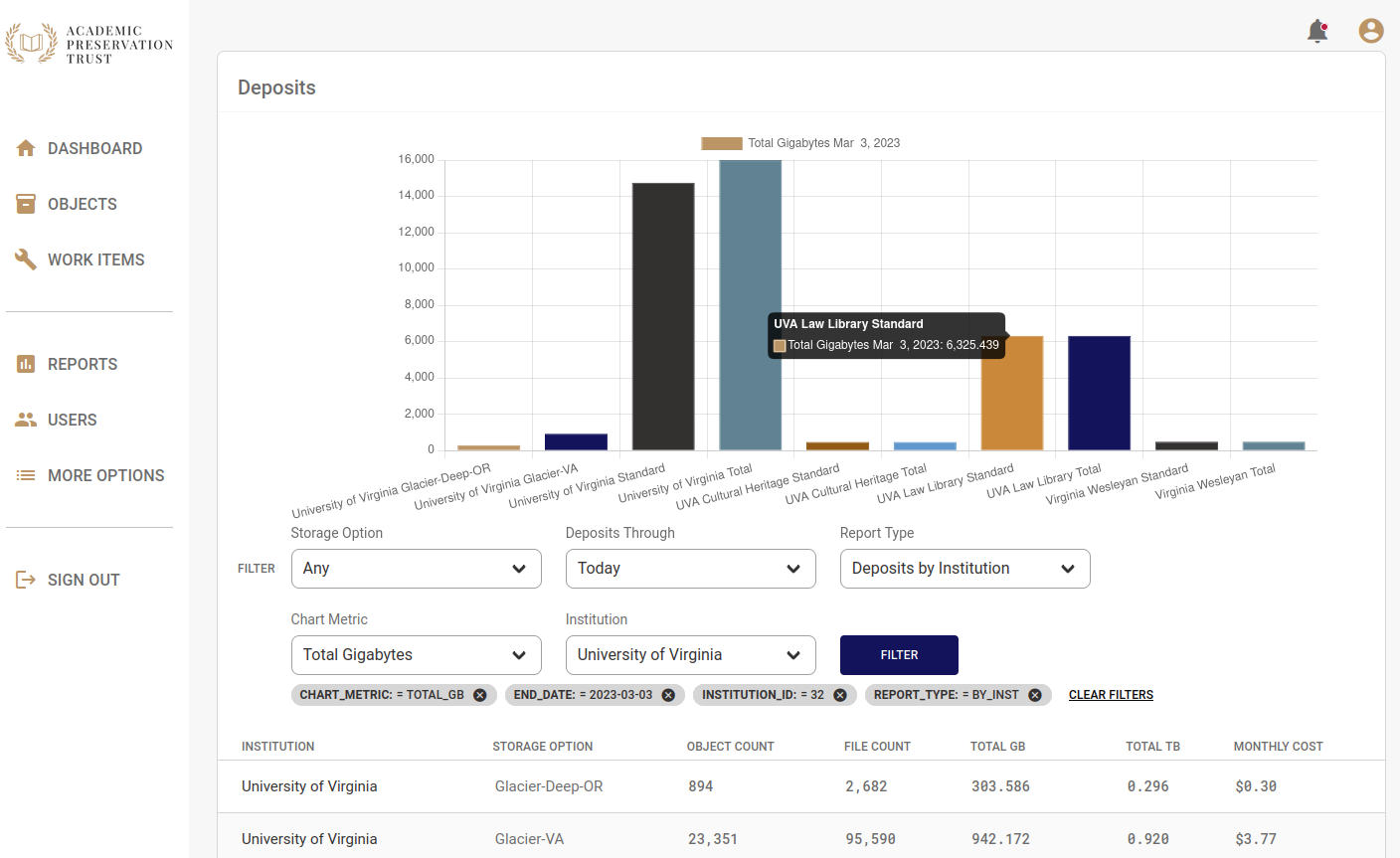The width and height of the screenshot is (1400, 858).
Task: Click the 0.920 total TB value
Action: (1148, 839)
